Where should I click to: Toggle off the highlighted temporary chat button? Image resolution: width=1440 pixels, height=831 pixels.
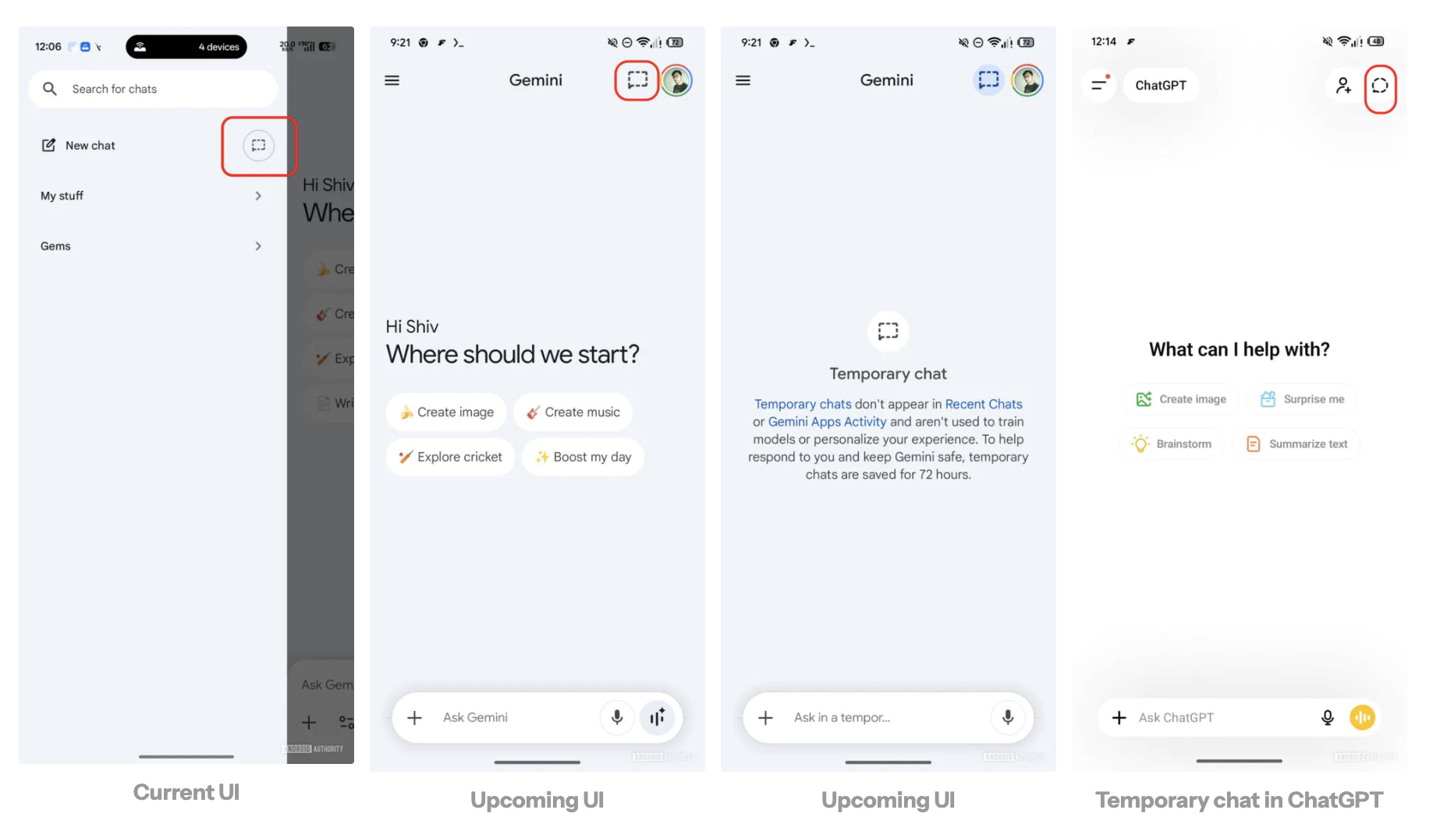[x=989, y=80]
